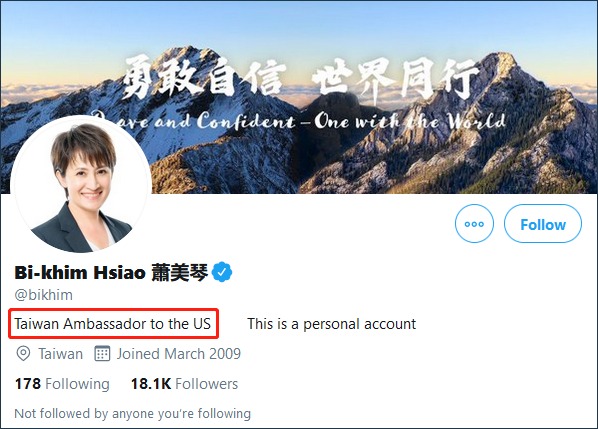
Task: Click the Bi-khim Hsiao display name
Action: click(x=111, y=273)
